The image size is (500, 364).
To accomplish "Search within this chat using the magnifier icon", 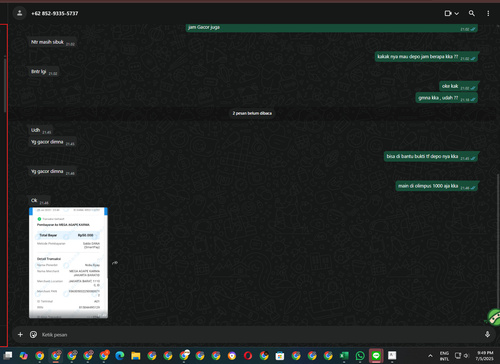I will click(x=472, y=13).
